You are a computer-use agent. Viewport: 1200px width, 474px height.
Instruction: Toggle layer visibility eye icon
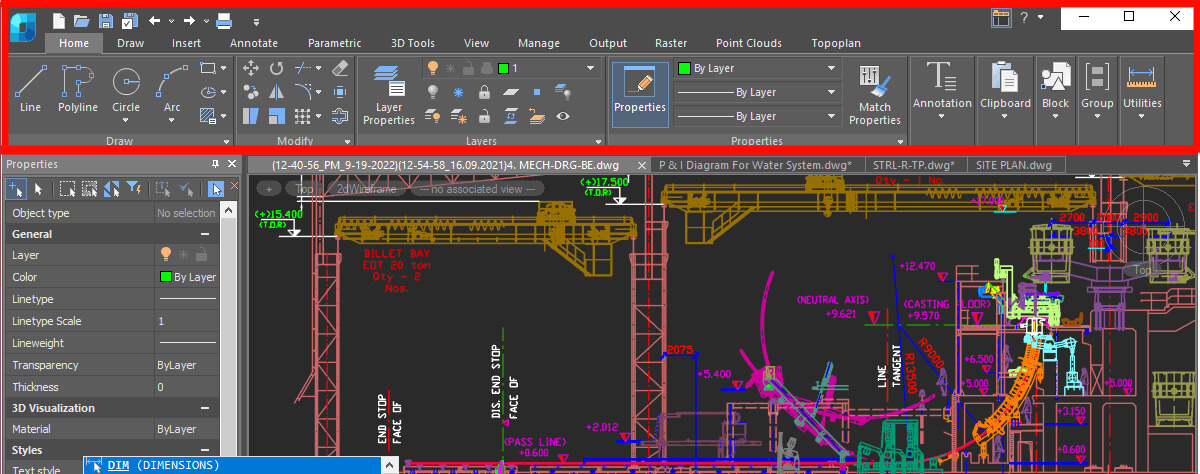pos(563,116)
